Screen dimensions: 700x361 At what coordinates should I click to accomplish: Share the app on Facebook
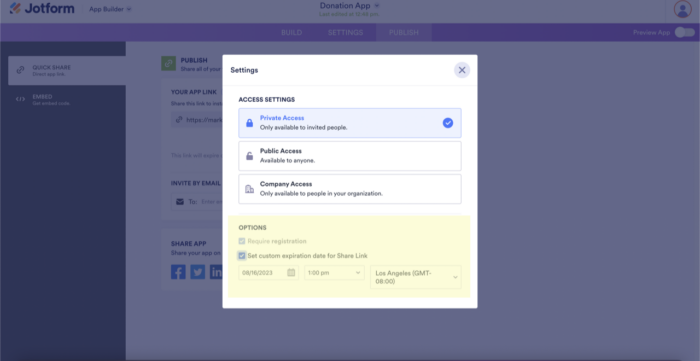178,272
